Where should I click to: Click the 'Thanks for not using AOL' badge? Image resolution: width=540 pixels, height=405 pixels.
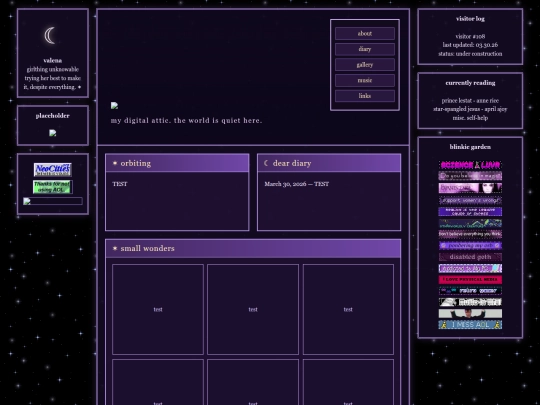[53, 187]
